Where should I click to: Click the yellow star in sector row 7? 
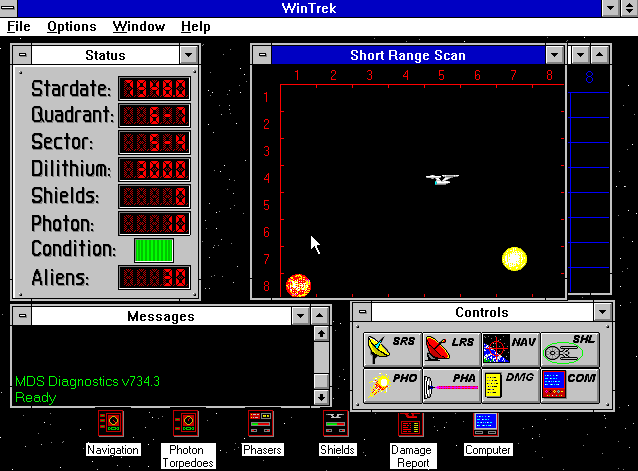[514, 259]
